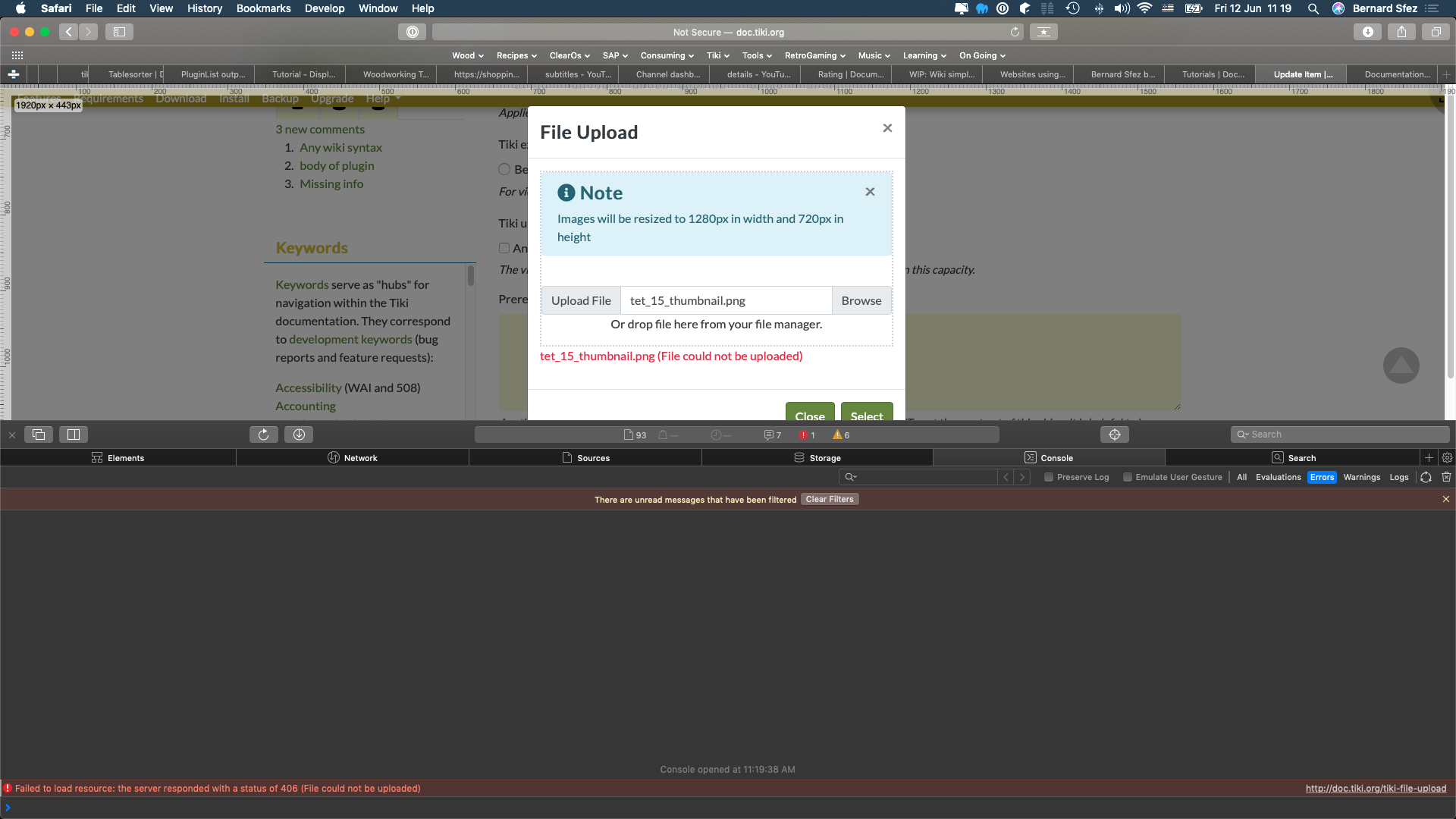Click the Web Inspector search field
The image size is (1456, 819).
point(1340,435)
